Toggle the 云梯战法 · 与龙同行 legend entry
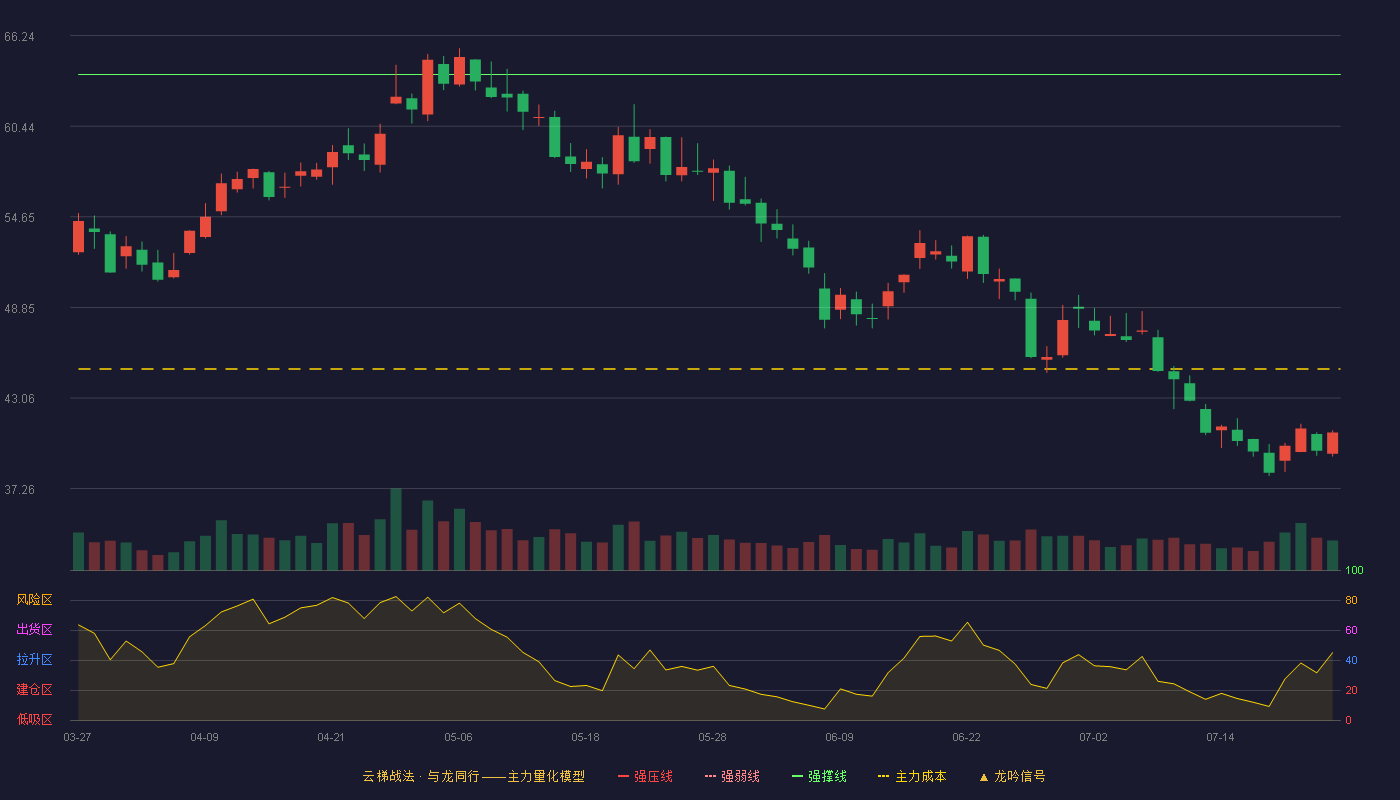 (474, 776)
